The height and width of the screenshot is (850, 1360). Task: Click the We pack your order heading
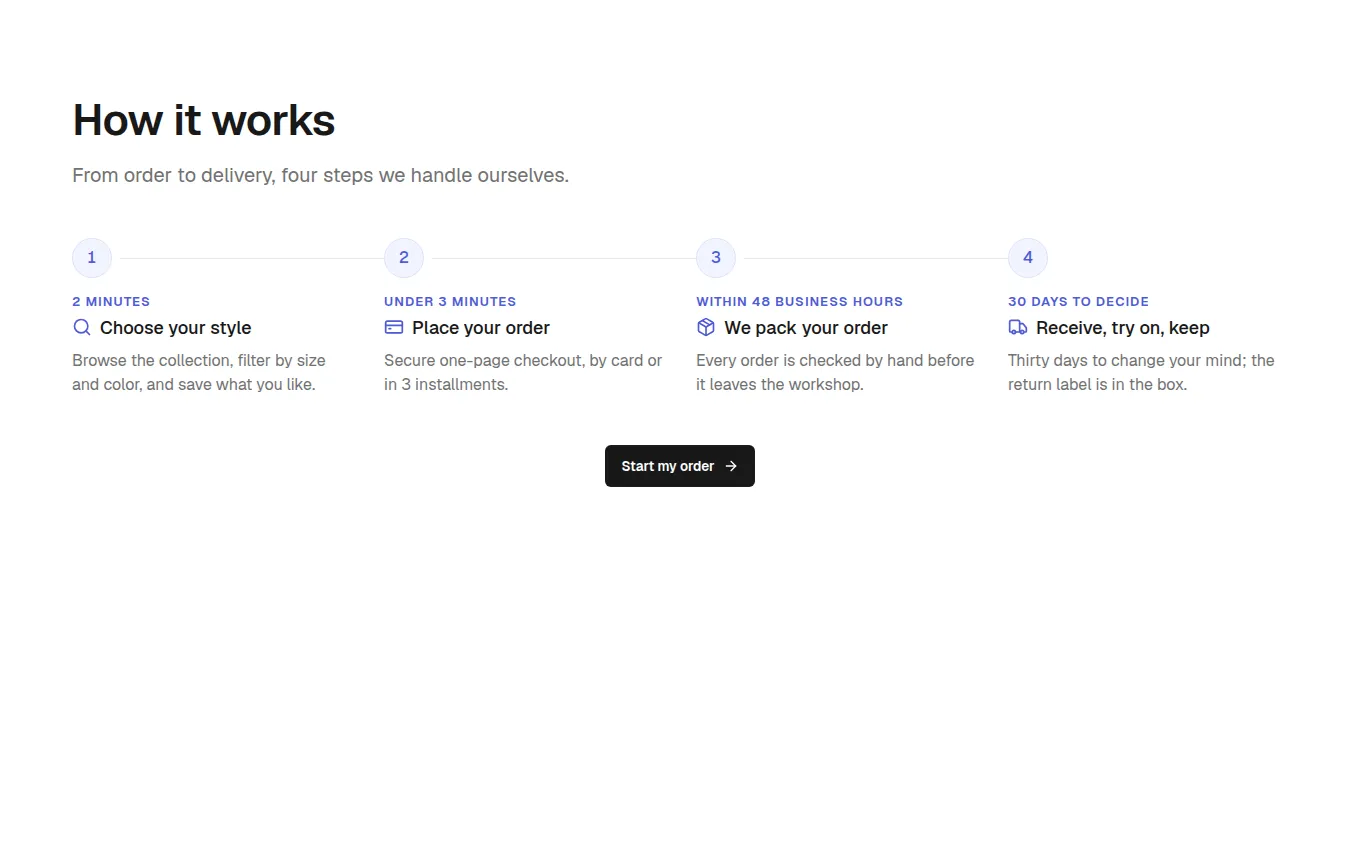(806, 328)
